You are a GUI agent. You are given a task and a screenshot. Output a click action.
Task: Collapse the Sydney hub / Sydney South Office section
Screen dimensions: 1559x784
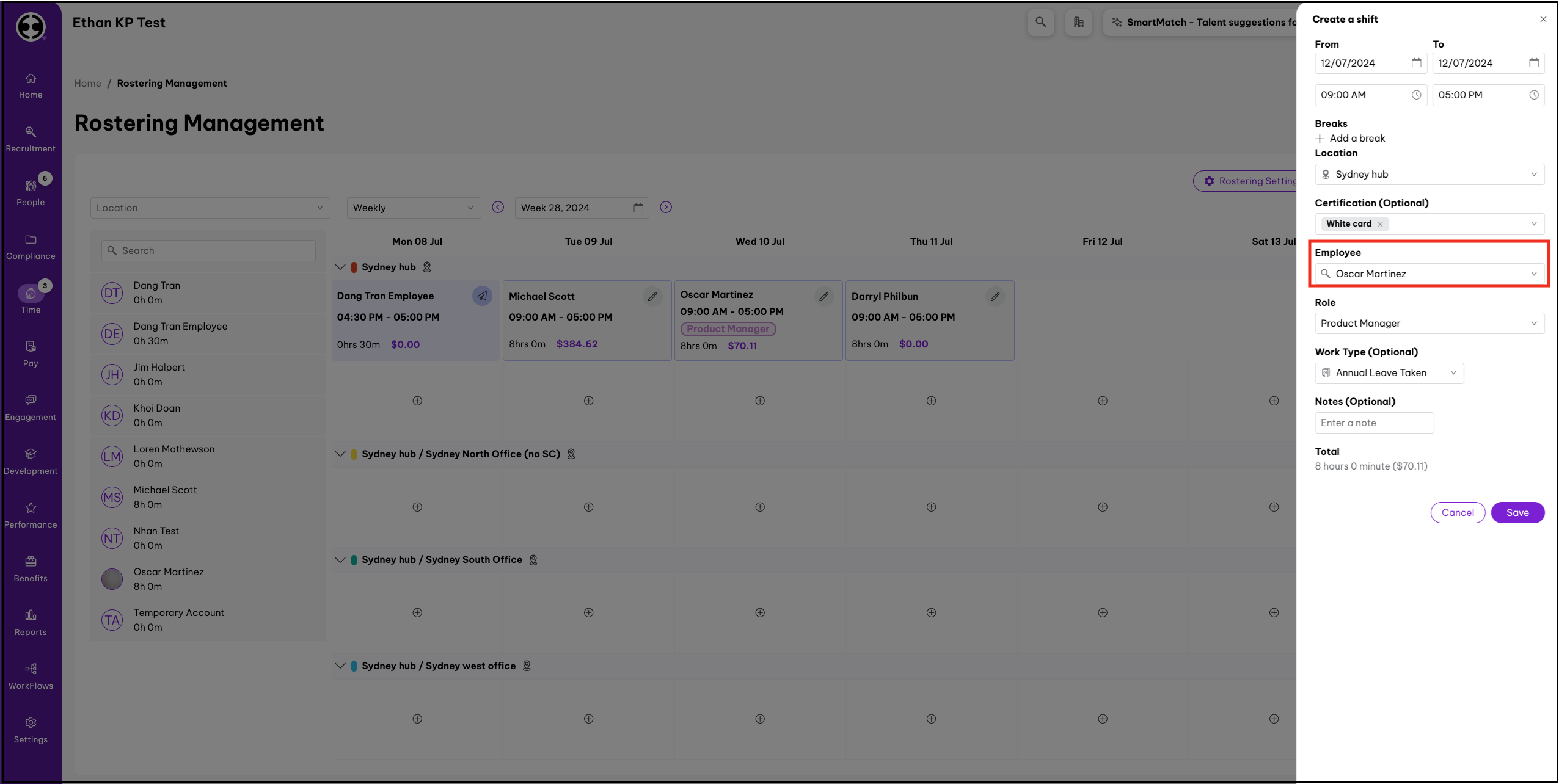340,560
